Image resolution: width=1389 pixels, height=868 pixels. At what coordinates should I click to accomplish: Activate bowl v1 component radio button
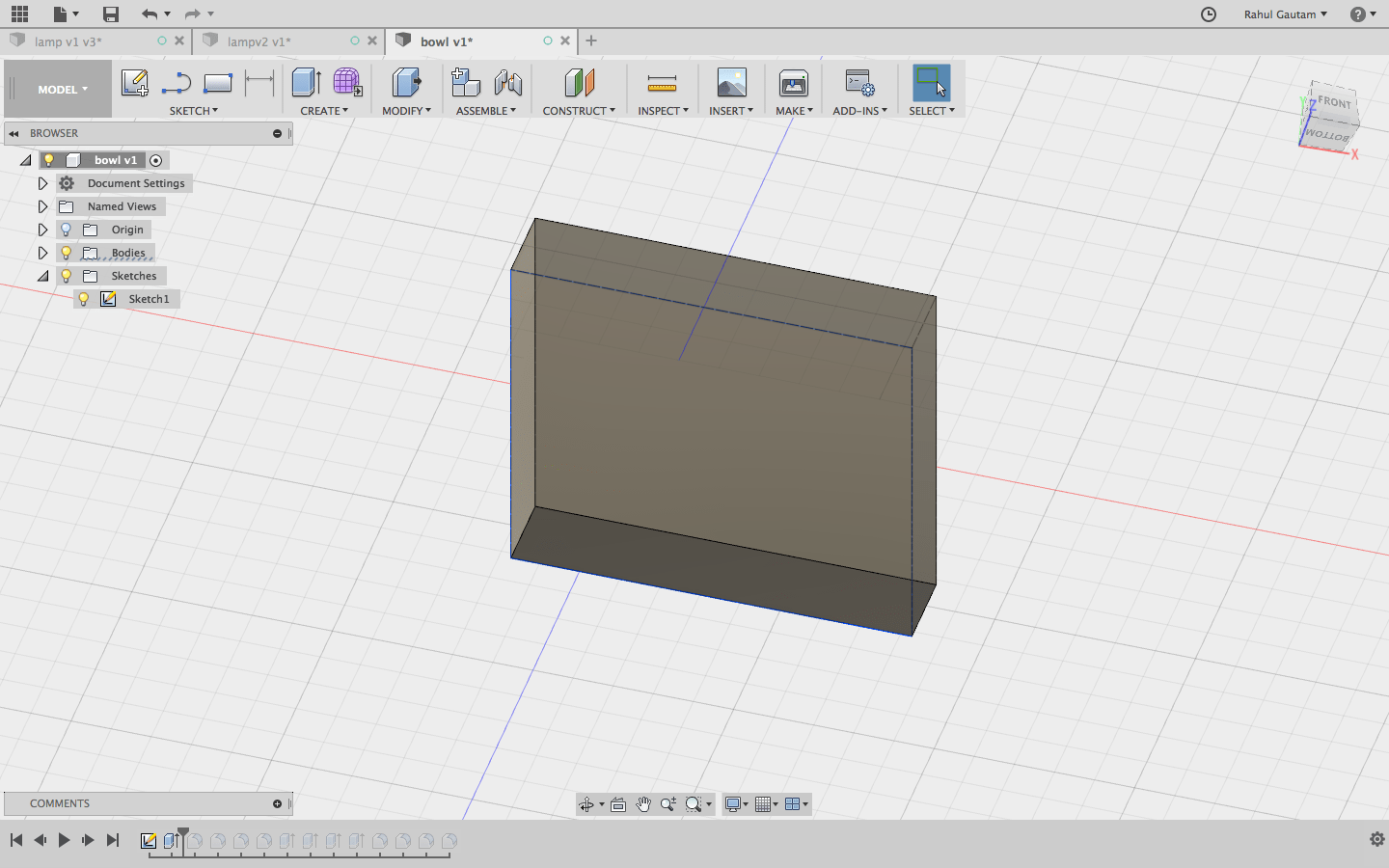pos(155,160)
